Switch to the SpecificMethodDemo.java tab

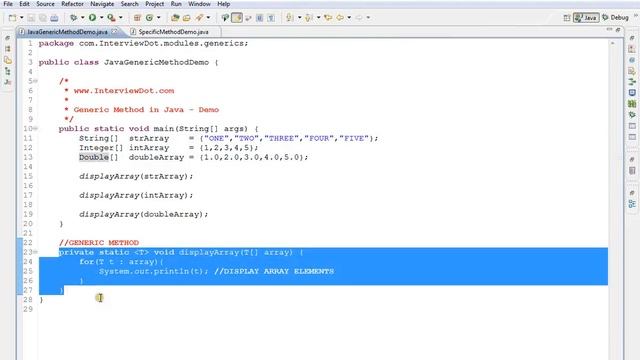coord(173,31)
